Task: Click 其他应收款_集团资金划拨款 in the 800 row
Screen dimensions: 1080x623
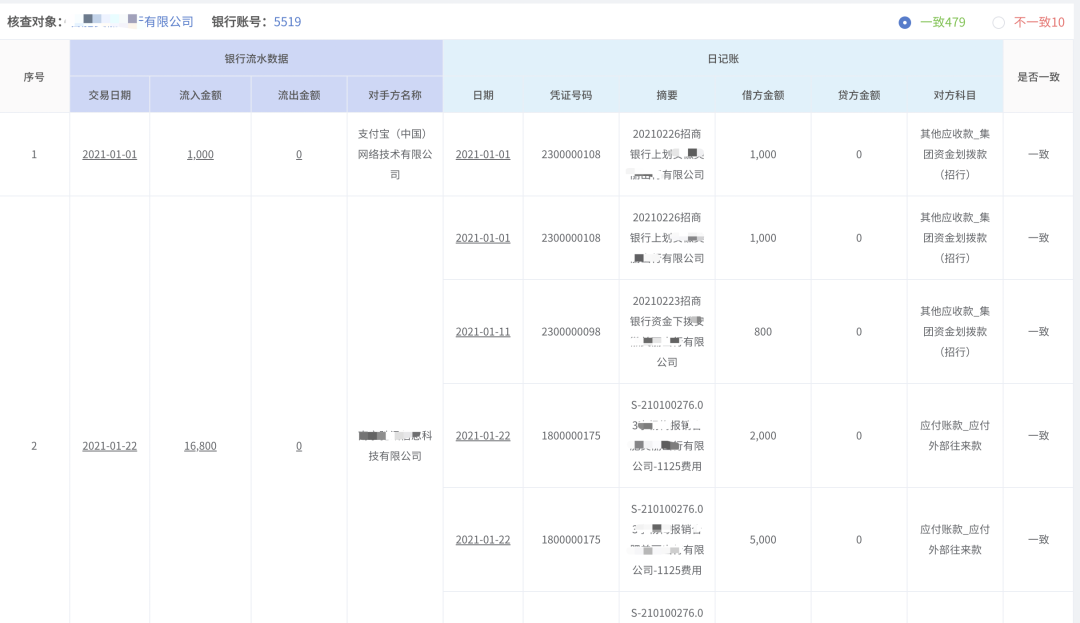Action: point(955,332)
